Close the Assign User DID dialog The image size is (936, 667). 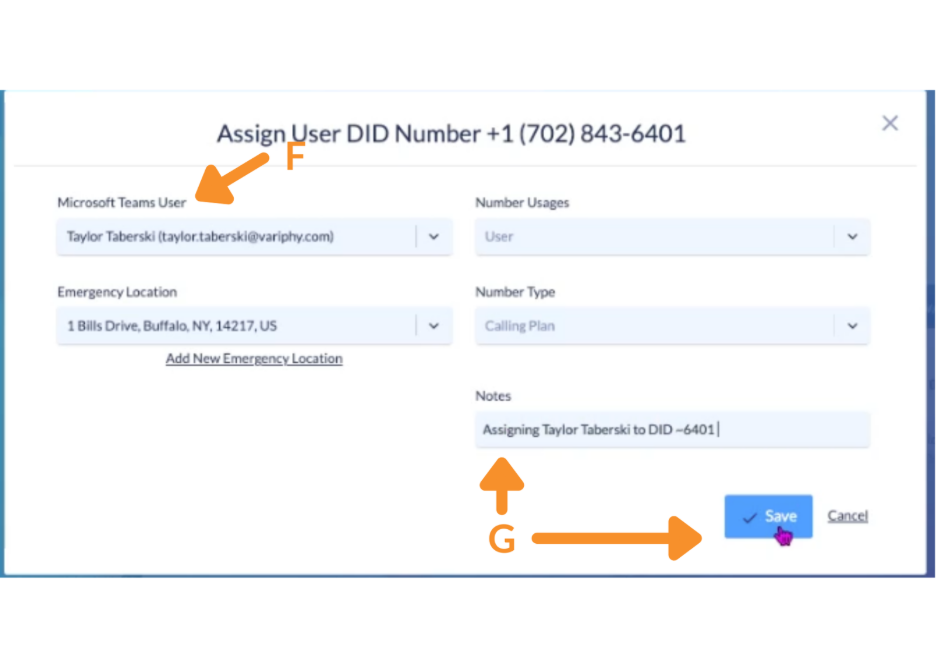889,123
